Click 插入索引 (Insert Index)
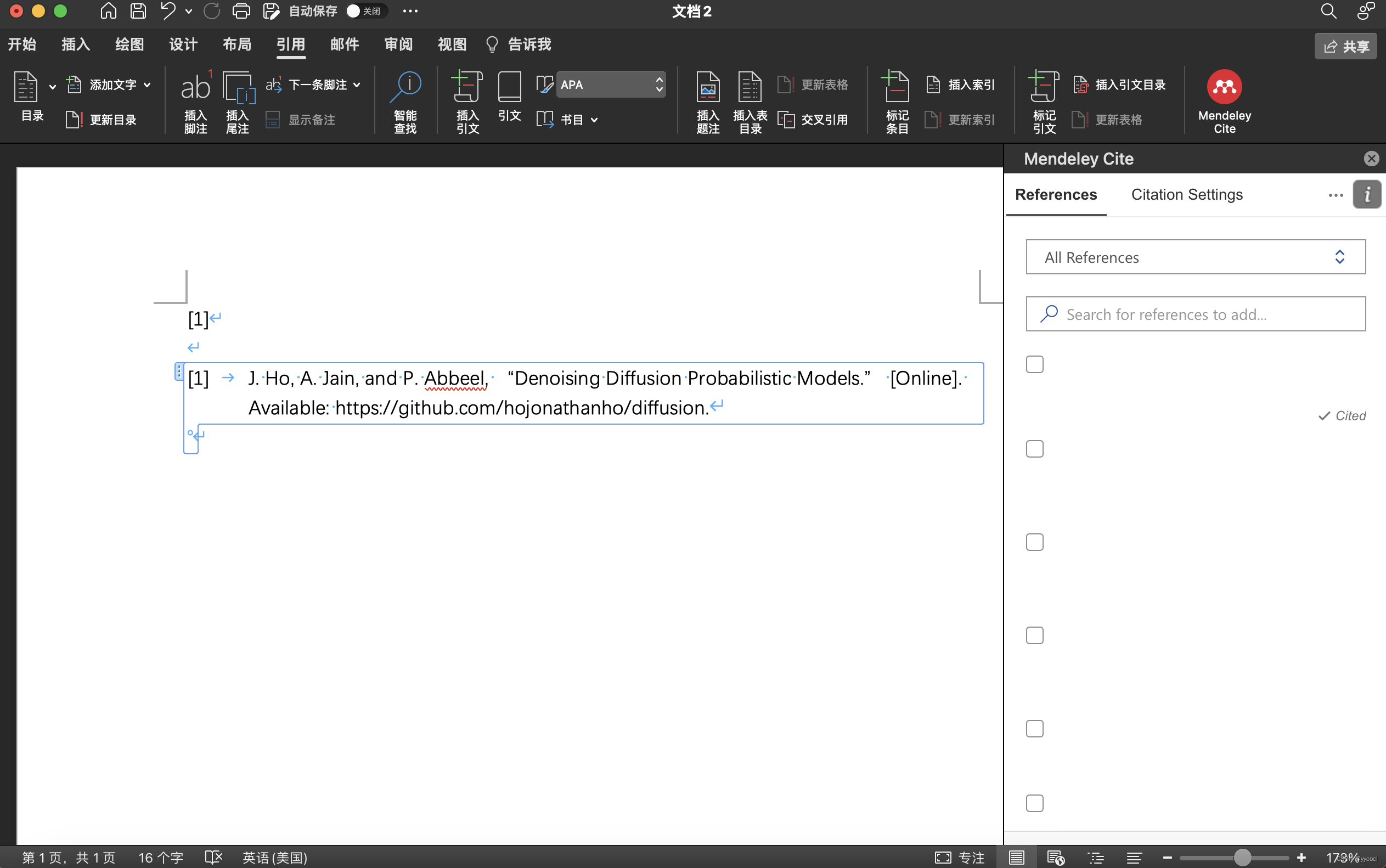Screen dimensions: 1386x868 tap(960, 84)
